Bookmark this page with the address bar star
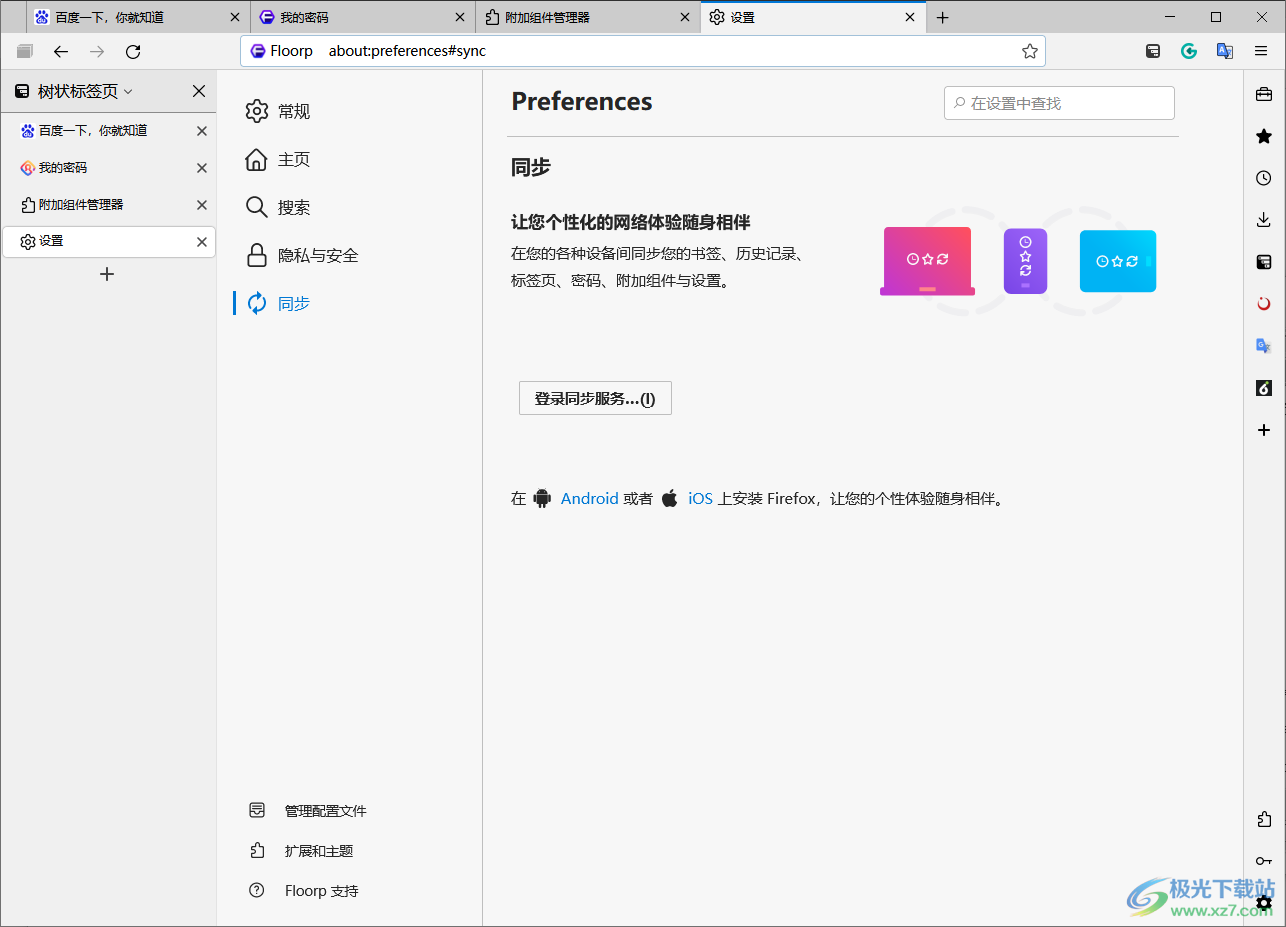This screenshot has width=1286, height=927. coord(1030,50)
